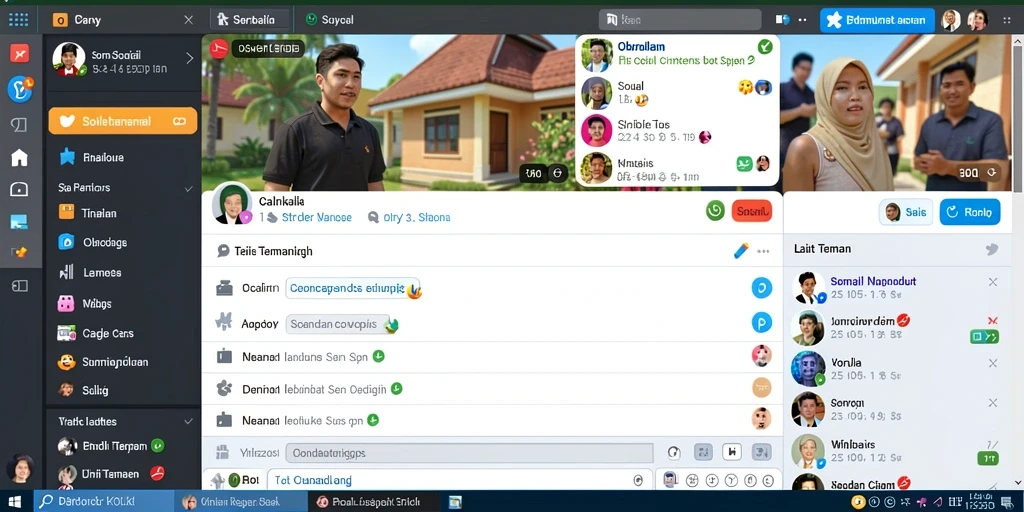Click the pencil edit icon in Teiie Temanirgh
The height and width of the screenshot is (512, 1024).
coord(741,251)
